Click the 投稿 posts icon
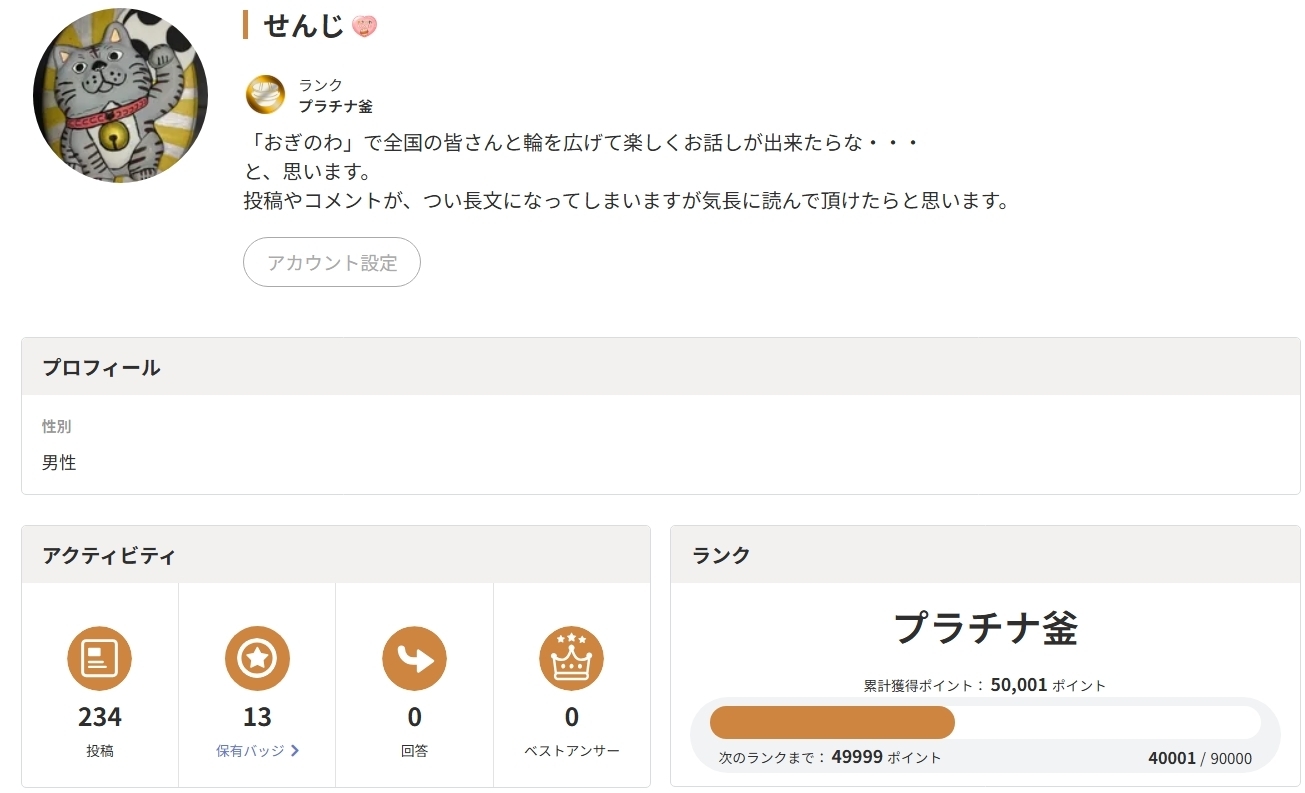Viewport: 1305px width, 793px height. tap(99, 658)
